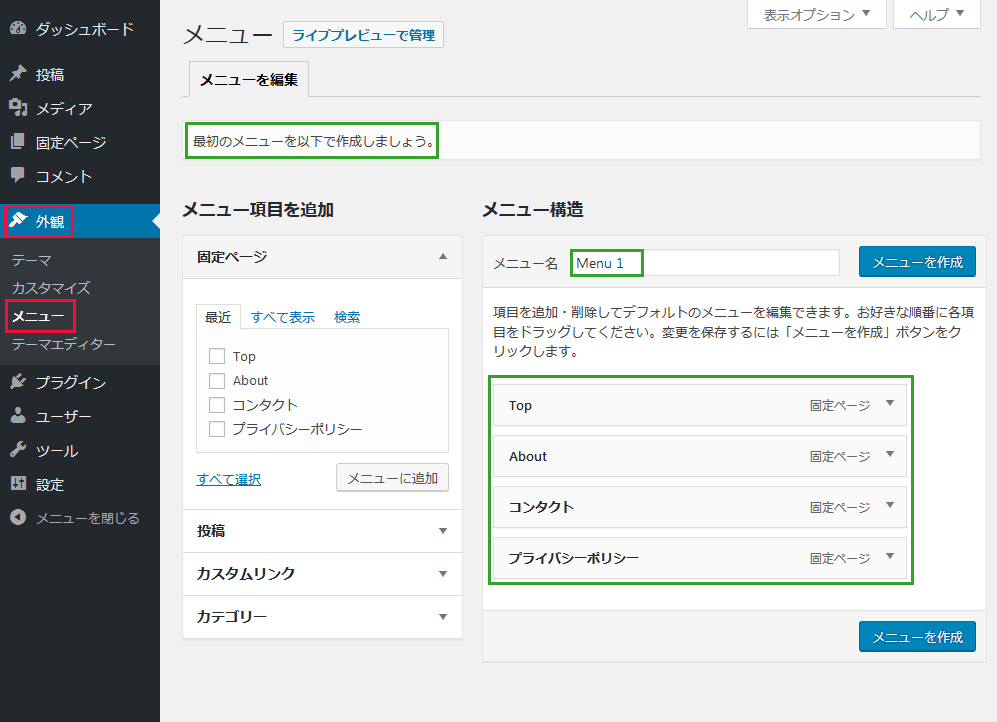Tick the プライバシーポリシー page checkbox
The height and width of the screenshot is (722, 997).
pyautogui.click(x=217, y=429)
